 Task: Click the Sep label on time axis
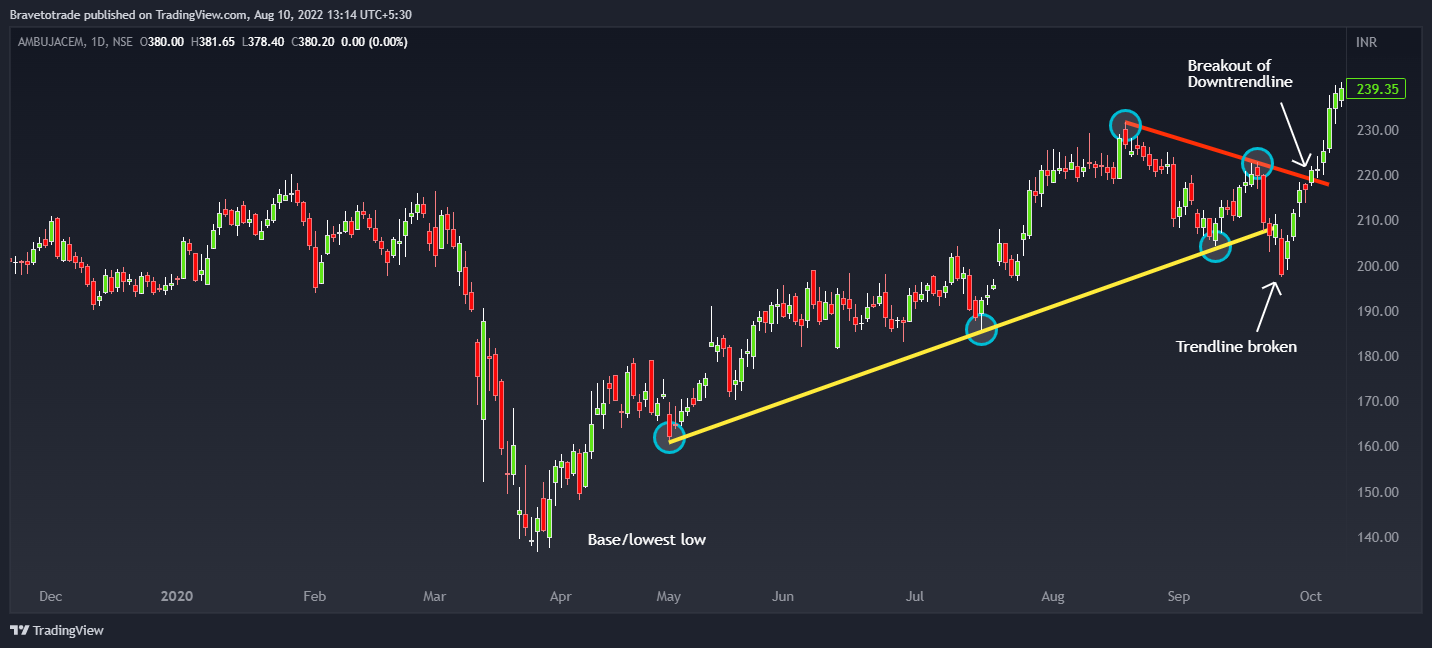click(x=1178, y=596)
